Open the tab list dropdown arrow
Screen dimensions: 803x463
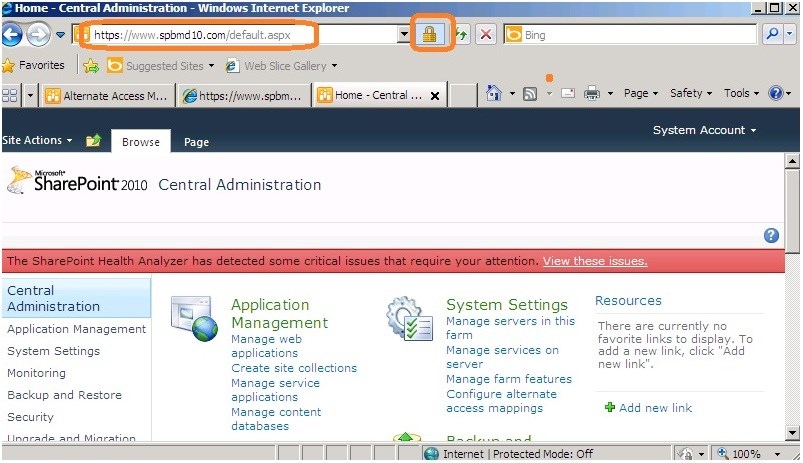pyautogui.click(x=30, y=95)
